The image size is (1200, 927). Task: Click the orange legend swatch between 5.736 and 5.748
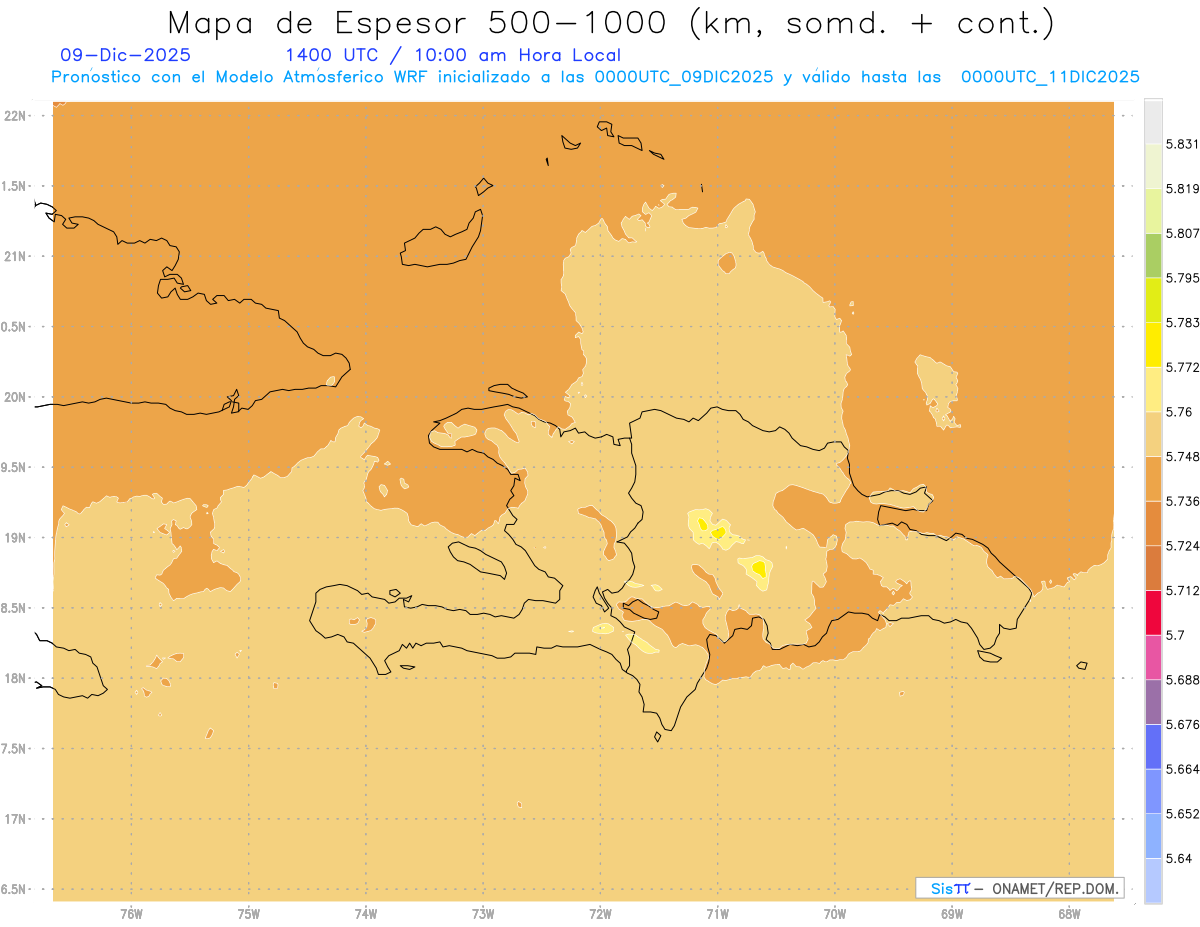(x=1153, y=478)
